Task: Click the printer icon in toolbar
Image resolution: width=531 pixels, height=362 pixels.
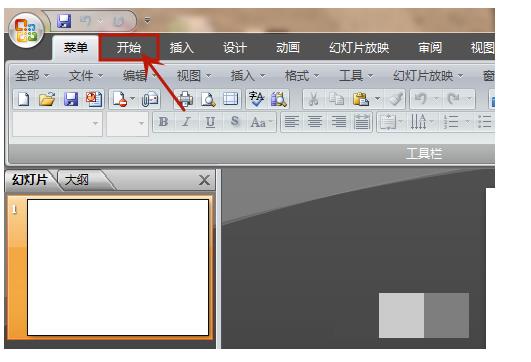Action: tap(186, 99)
